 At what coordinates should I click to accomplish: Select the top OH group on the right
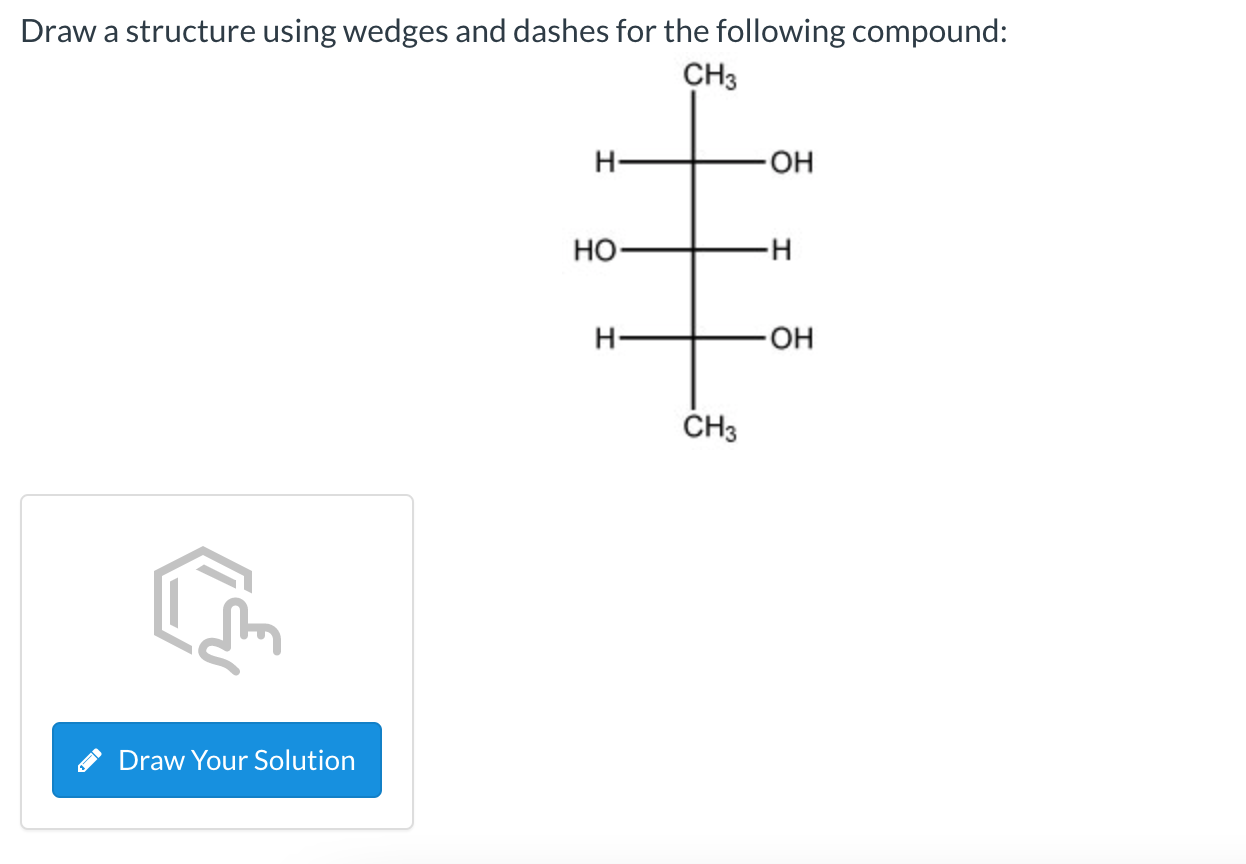click(790, 163)
